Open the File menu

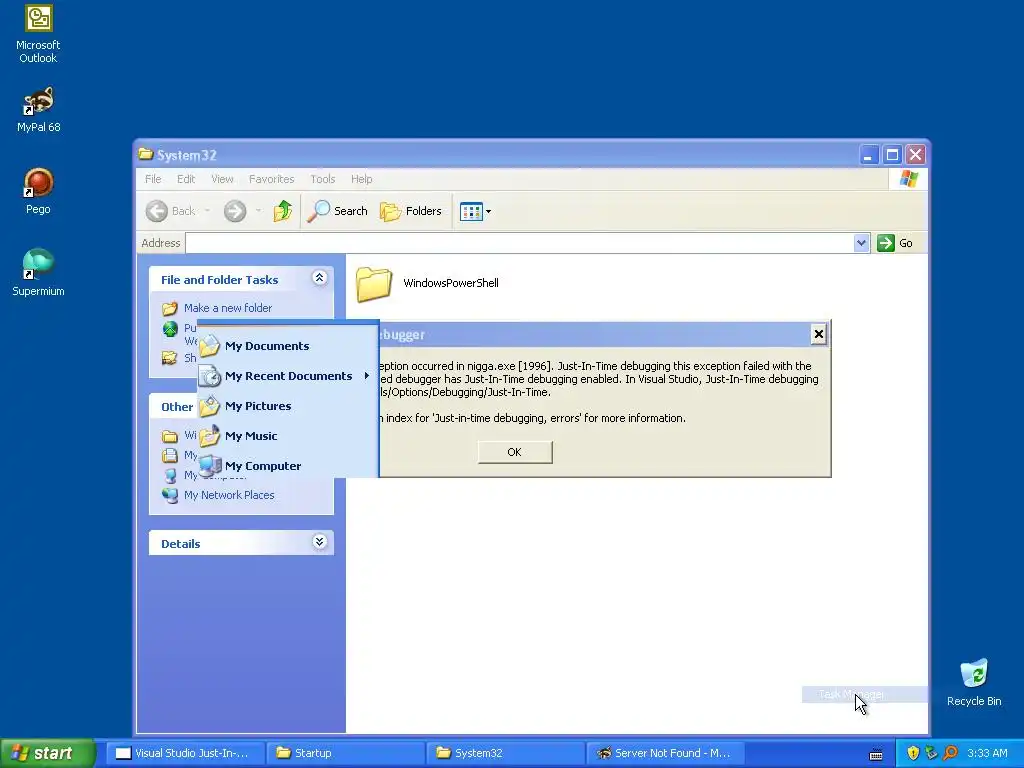pos(153,179)
